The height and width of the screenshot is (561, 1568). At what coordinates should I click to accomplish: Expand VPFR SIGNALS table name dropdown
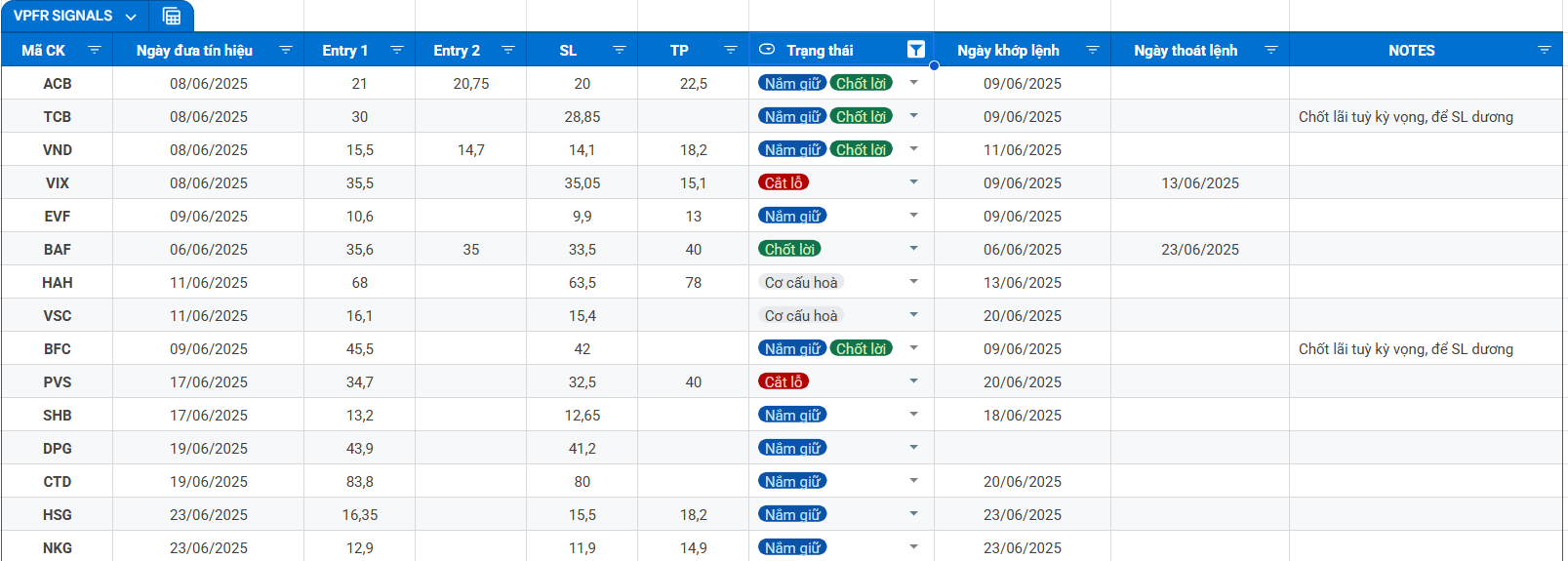(131, 17)
